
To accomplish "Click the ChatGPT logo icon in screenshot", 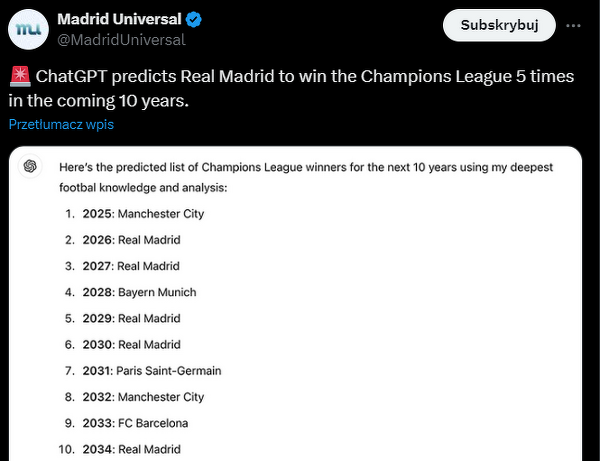I will 31,166.
